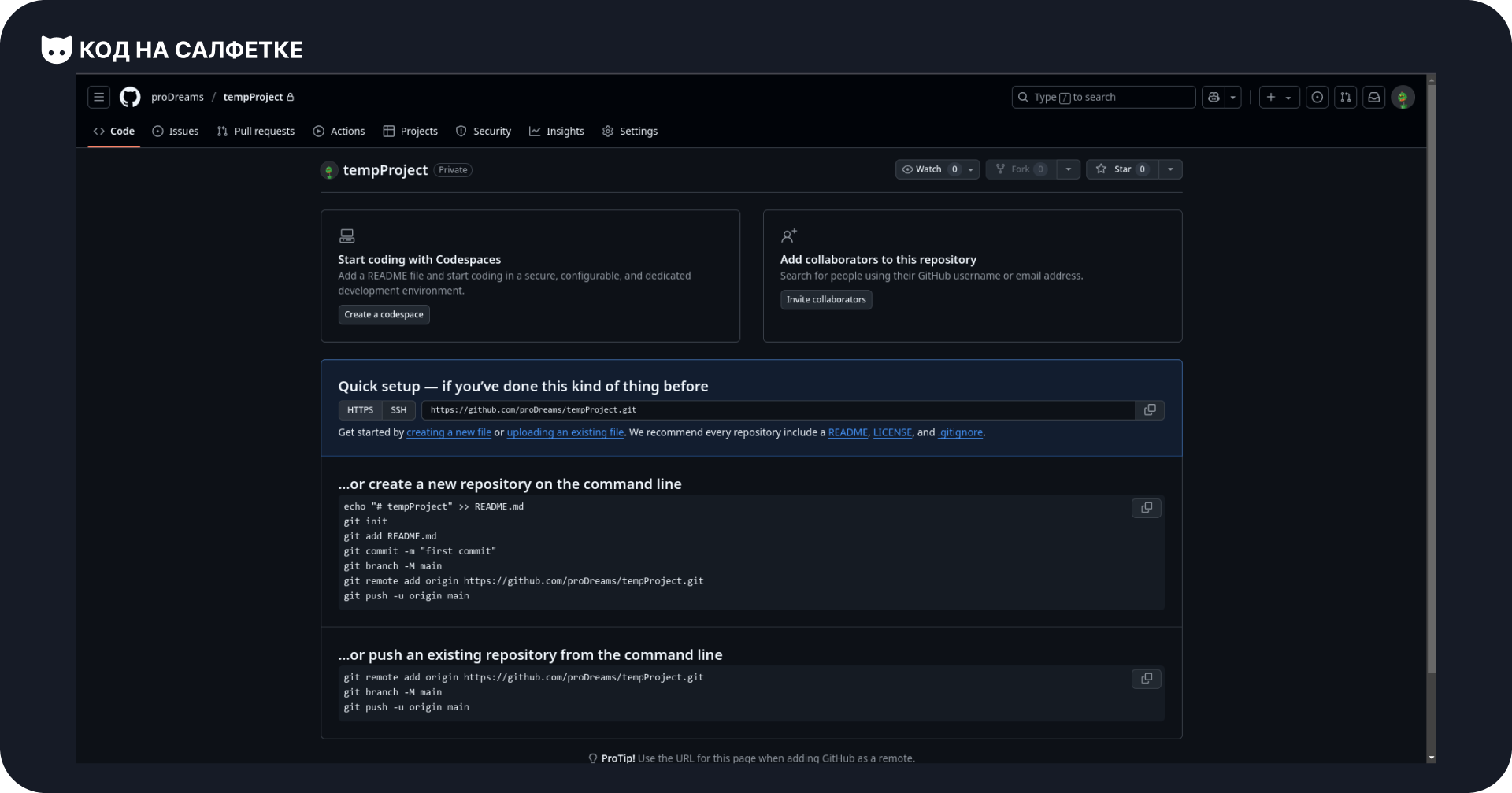
Task: Click the scrollbar down arrow
Action: (1432, 758)
